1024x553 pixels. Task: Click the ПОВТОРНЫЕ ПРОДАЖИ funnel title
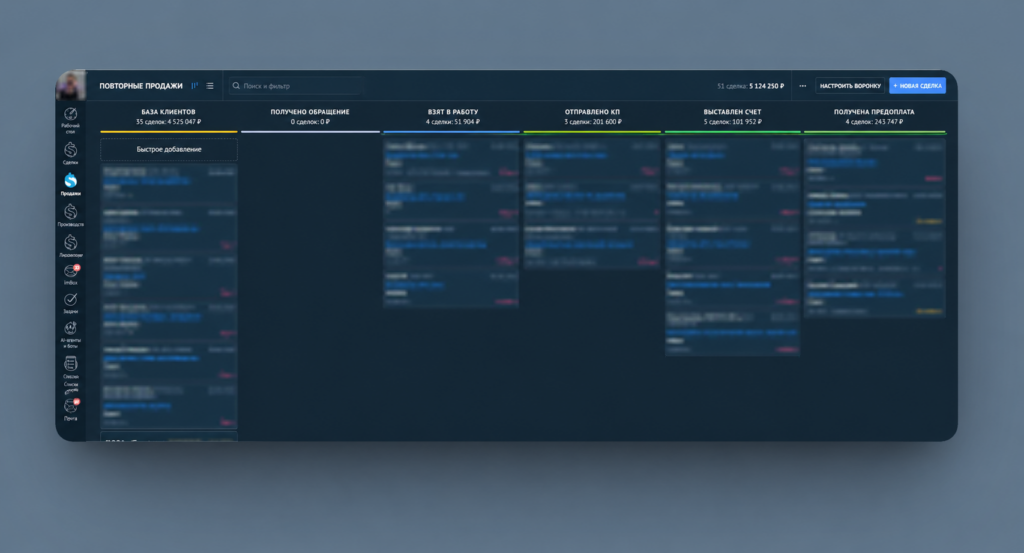pyautogui.click(x=141, y=86)
